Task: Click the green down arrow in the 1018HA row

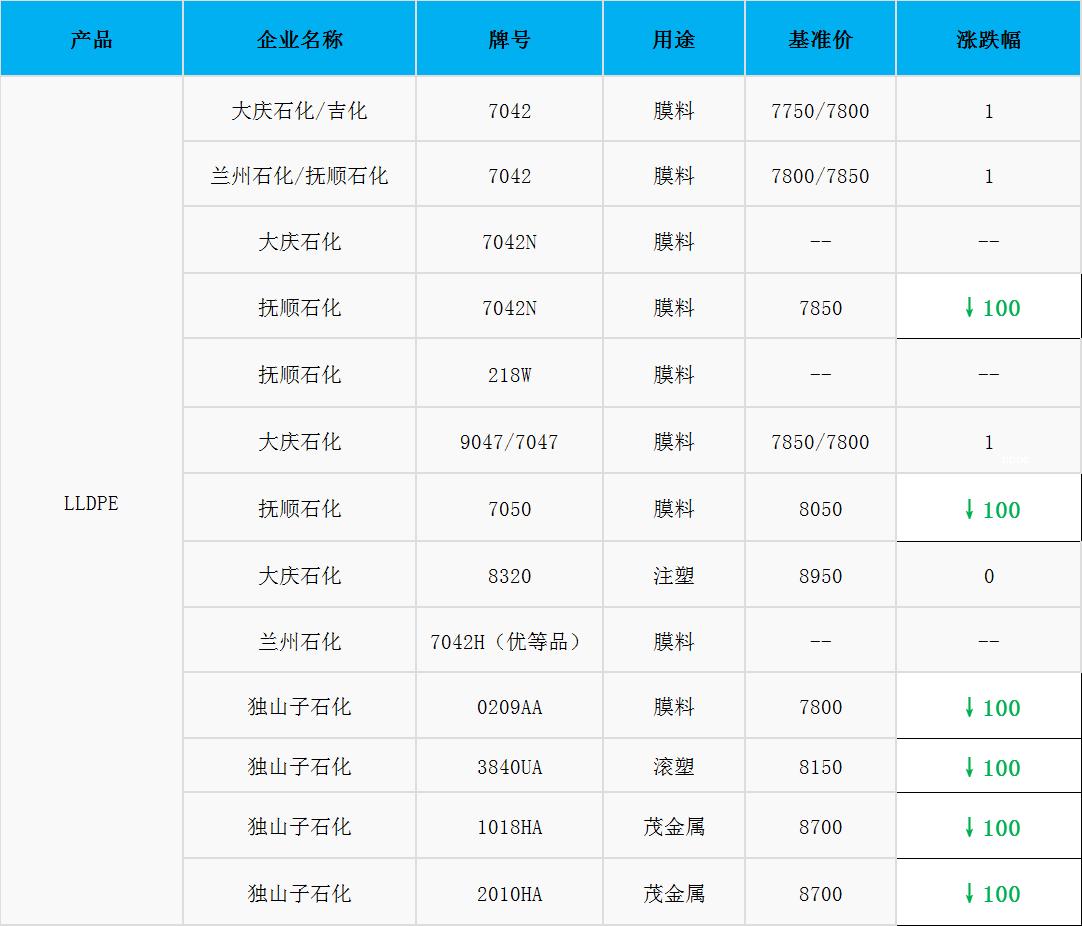Action: coord(969,827)
